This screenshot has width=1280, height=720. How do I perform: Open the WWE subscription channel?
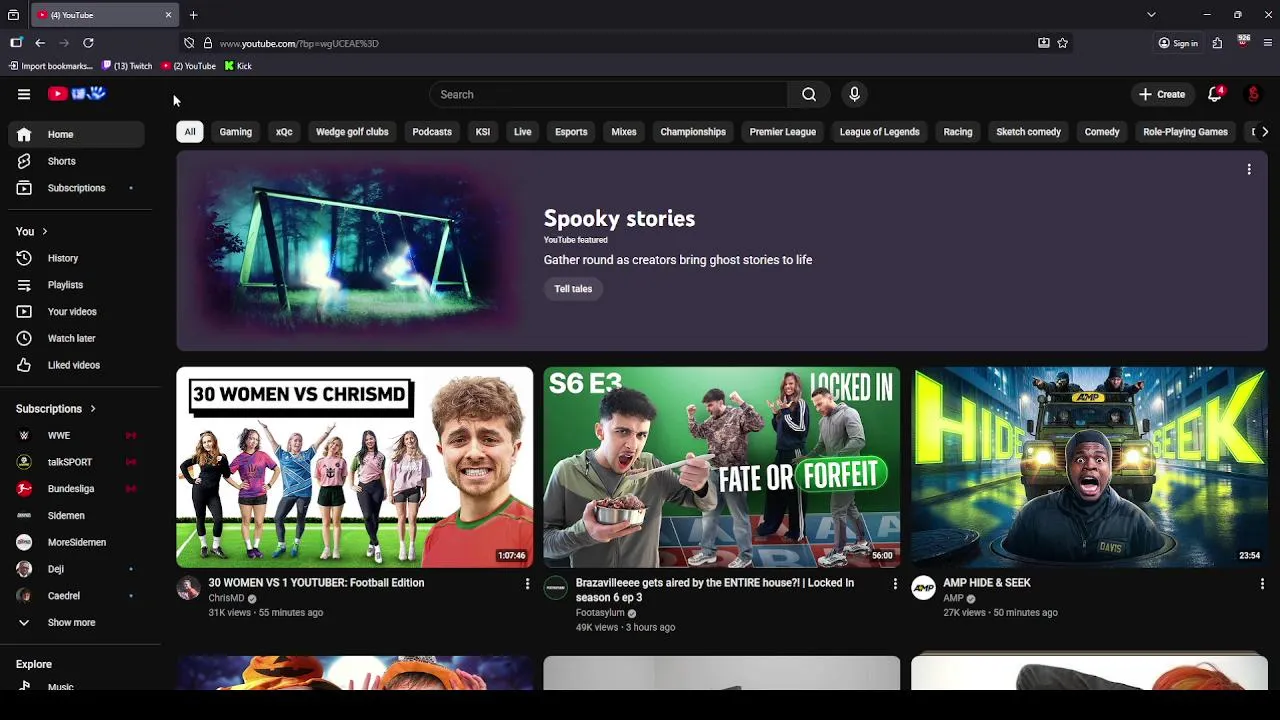click(76, 436)
